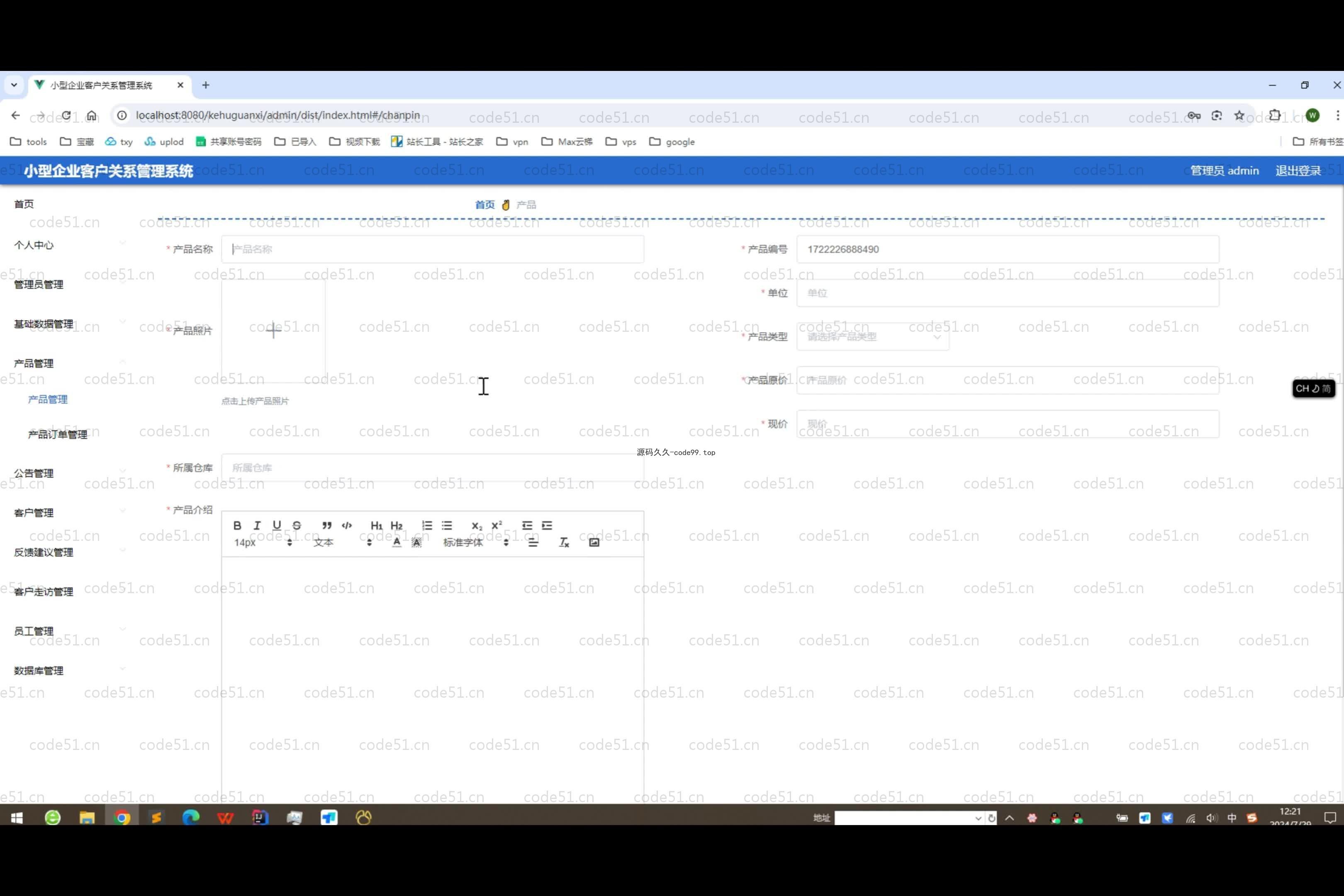Open the 站长工具 - 站长之家 bookmark
1344x896 pixels.
pos(437,142)
